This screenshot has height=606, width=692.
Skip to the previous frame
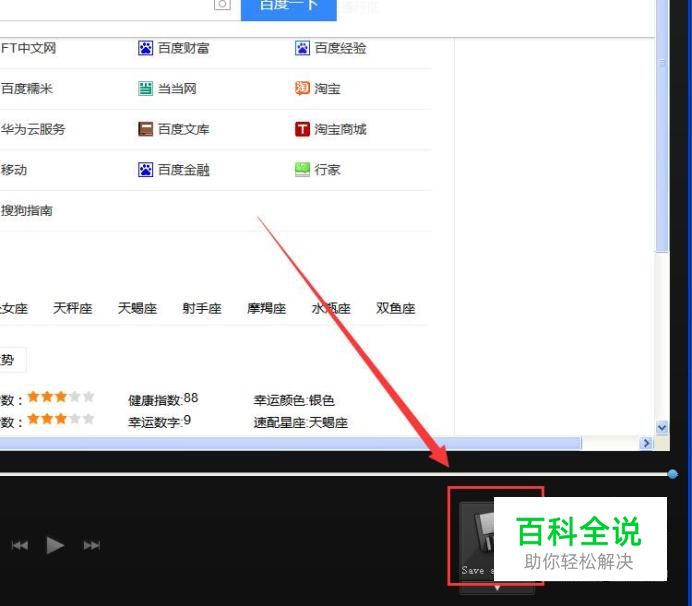[x=20, y=546]
